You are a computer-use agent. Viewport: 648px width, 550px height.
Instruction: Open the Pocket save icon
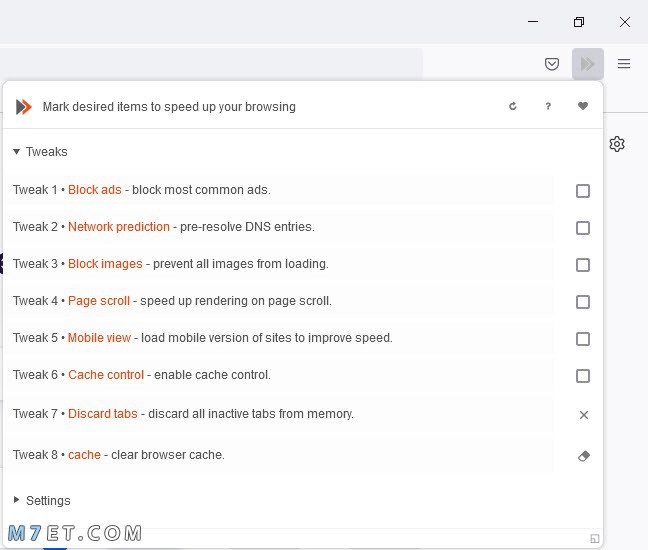(x=552, y=64)
